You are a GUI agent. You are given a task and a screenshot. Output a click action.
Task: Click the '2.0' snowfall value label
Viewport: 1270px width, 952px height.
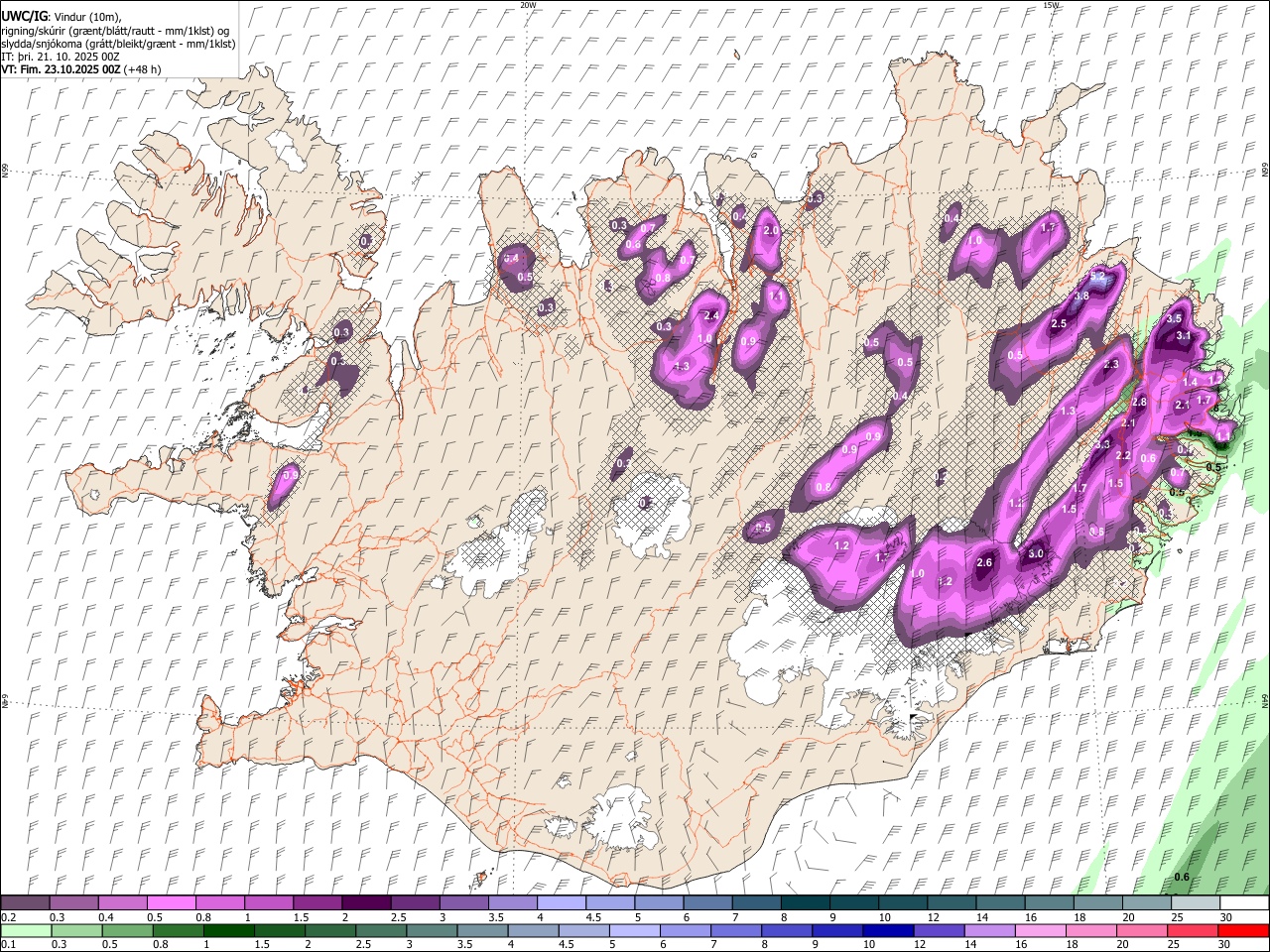point(770,230)
